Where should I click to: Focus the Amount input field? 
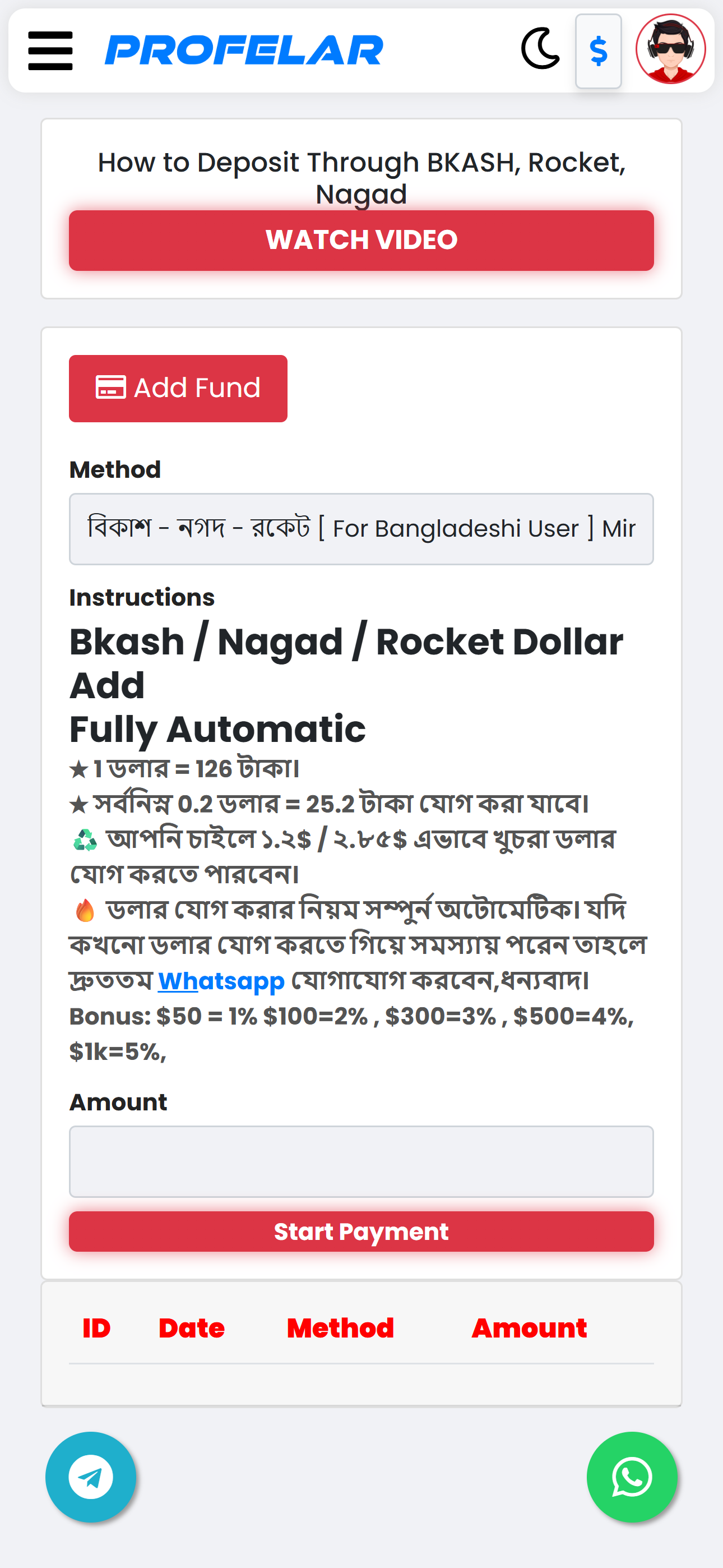(x=361, y=1161)
